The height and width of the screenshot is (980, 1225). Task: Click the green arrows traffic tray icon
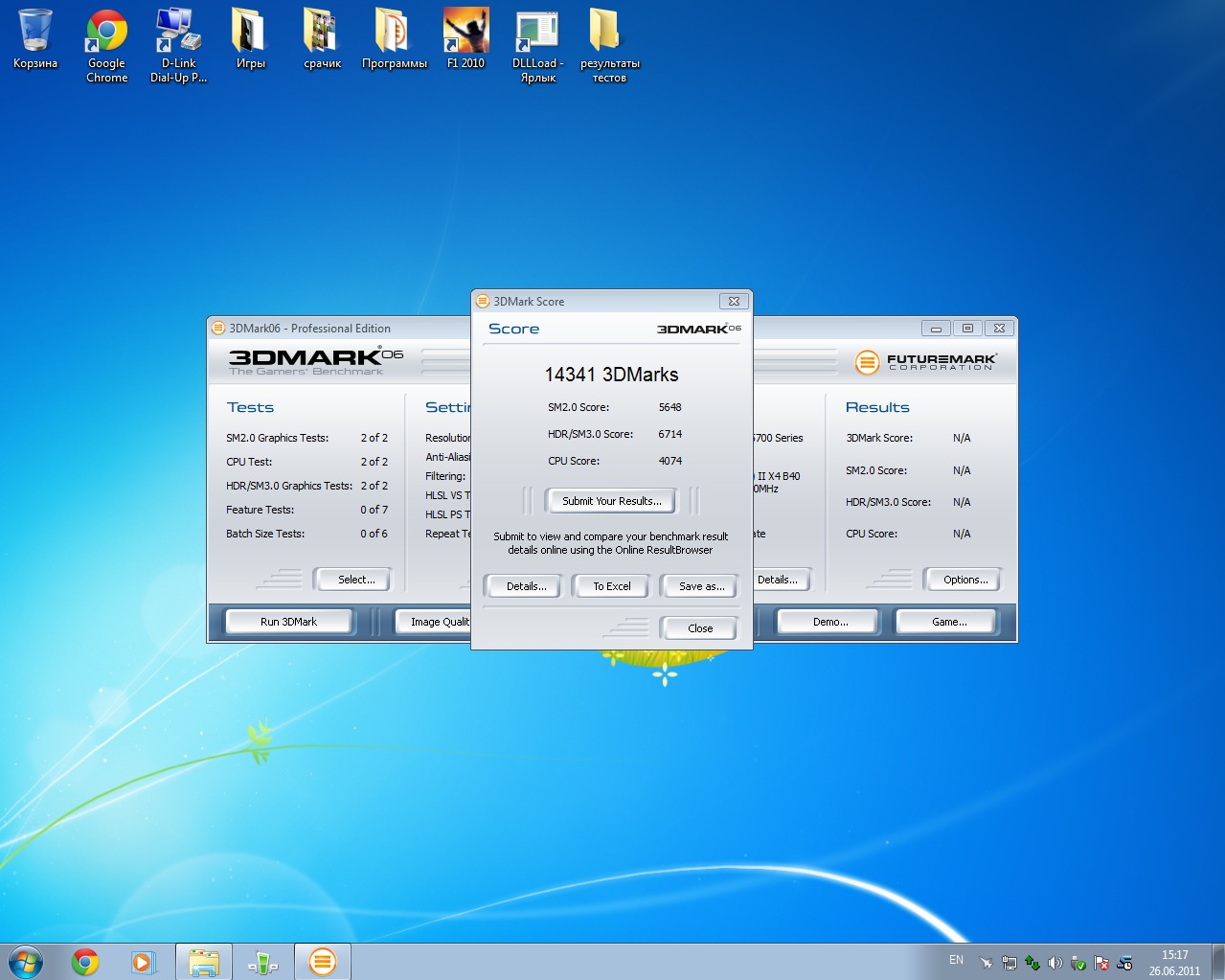click(x=1032, y=963)
